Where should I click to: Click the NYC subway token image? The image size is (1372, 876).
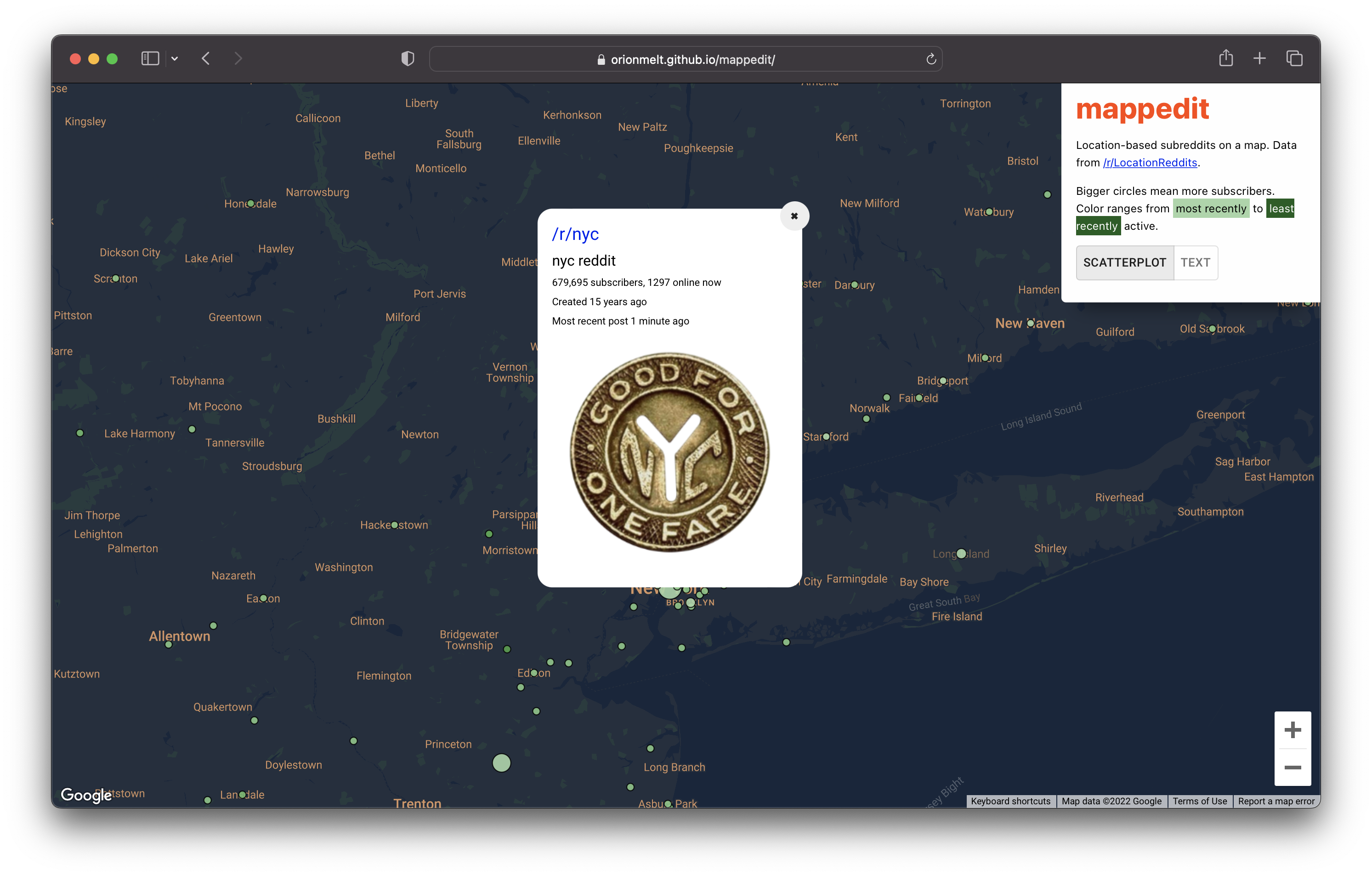pyautogui.click(x=669, y=451)
